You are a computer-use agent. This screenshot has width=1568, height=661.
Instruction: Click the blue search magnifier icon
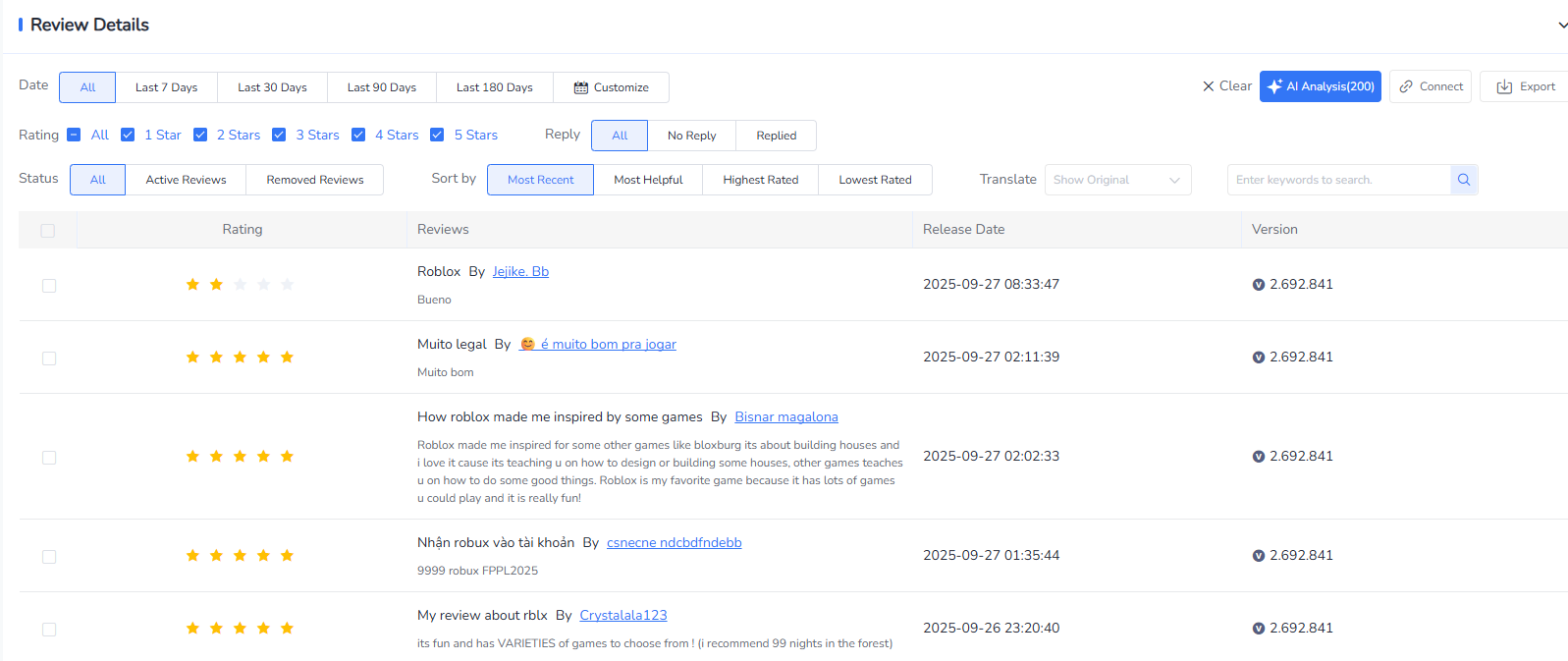[1463, 180]
